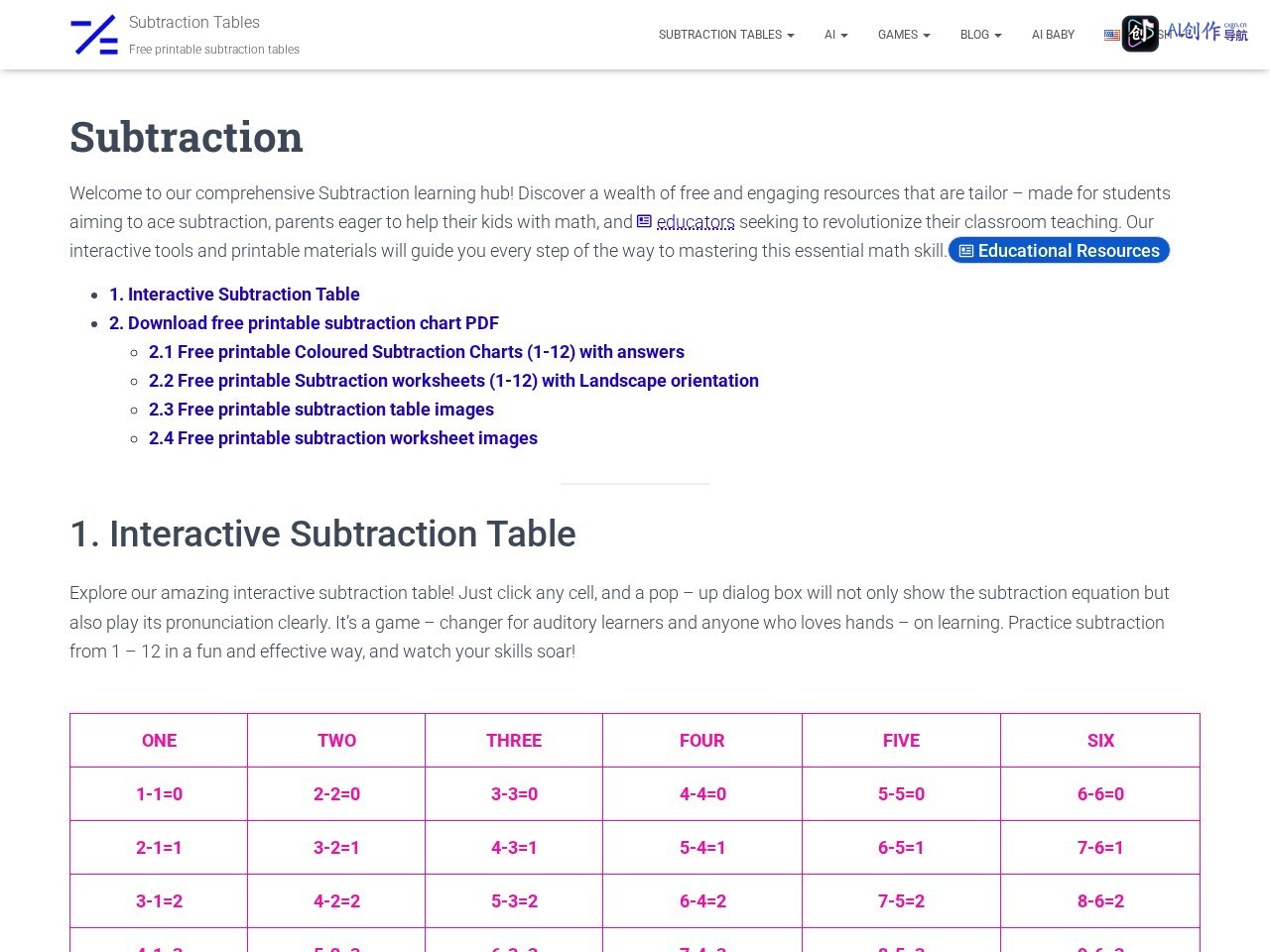Screen dimensions: 1270x952
Task: Click the Educational Resources button
Action: point(1059,251)
